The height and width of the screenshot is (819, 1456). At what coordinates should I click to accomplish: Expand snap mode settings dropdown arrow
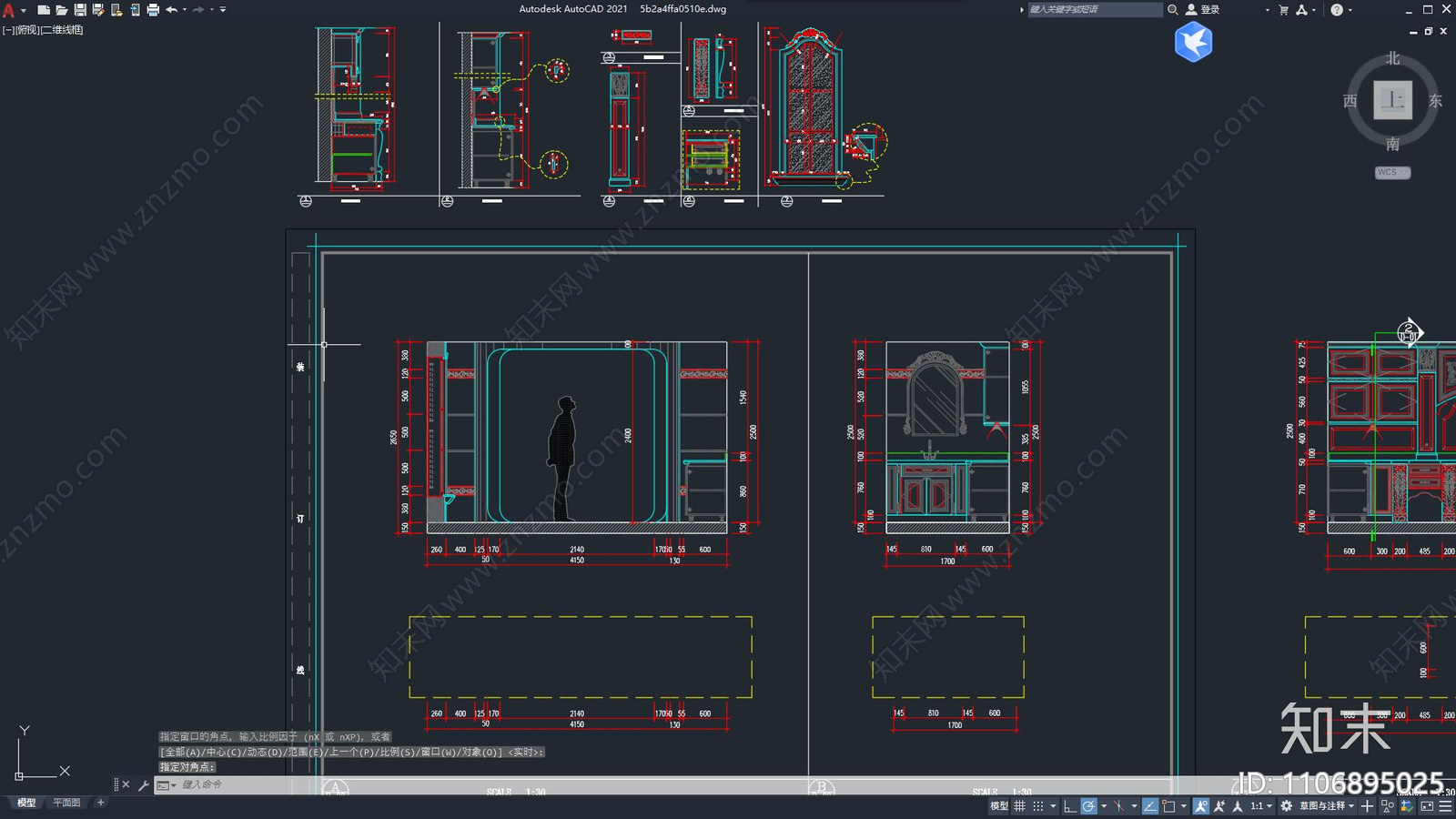pos(1053,806)
